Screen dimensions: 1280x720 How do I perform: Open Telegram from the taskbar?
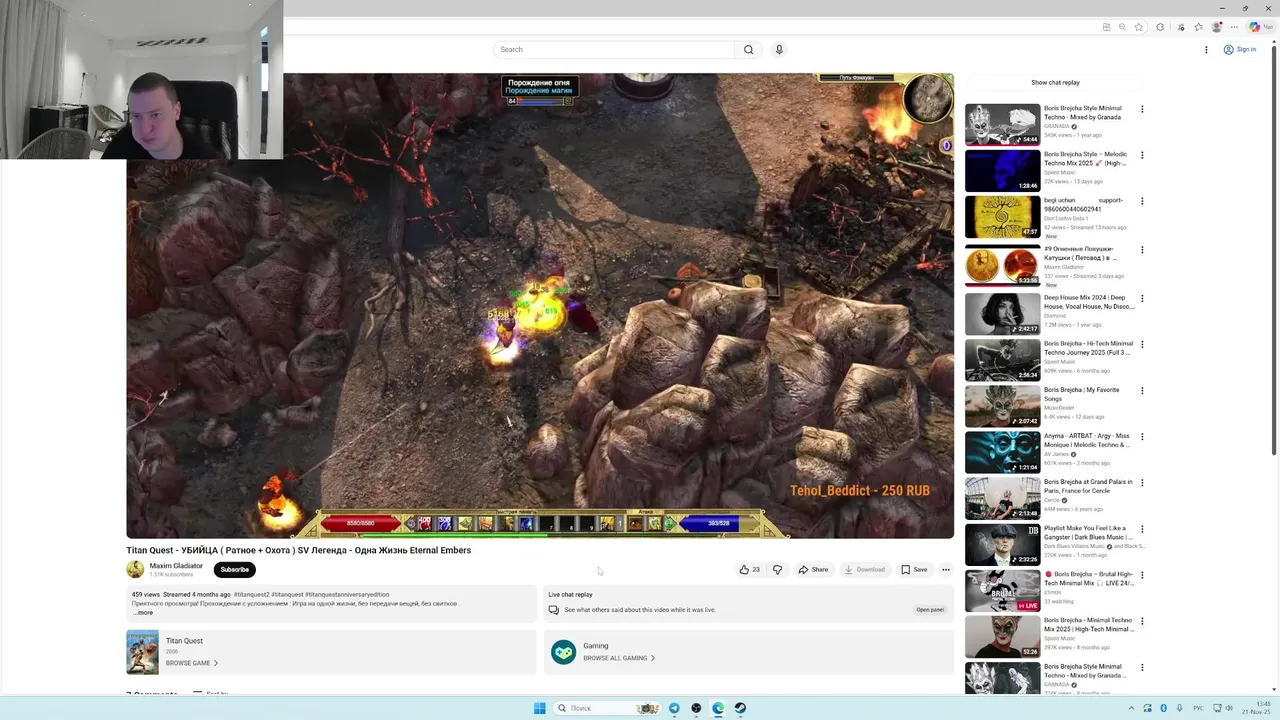pyautogui.click(x=674, y=708)
